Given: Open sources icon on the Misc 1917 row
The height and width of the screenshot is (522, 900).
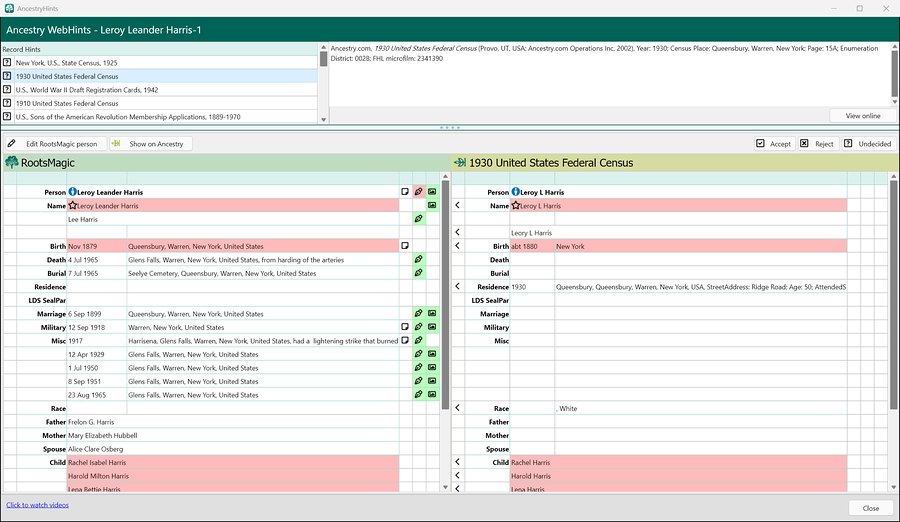Looking at the screenshot, I should (x=419, y=341).
